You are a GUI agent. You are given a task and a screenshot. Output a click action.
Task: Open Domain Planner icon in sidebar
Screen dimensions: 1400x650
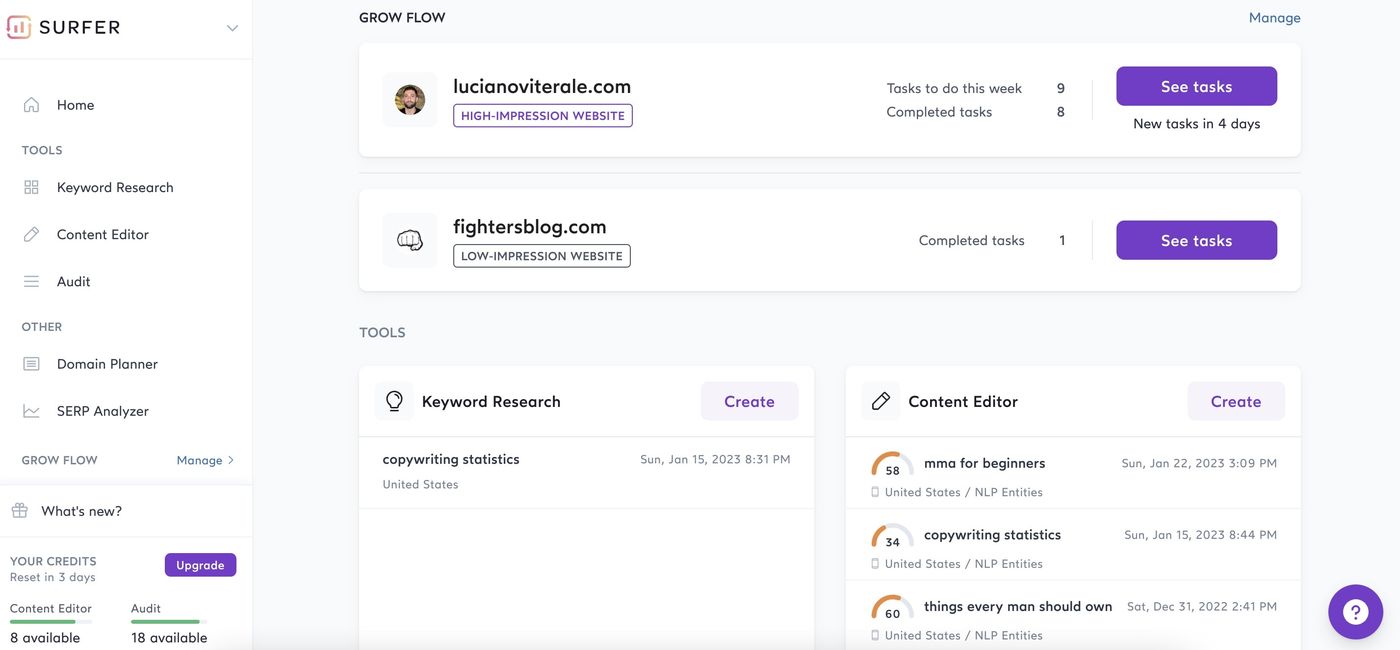(x=31, y=364)
